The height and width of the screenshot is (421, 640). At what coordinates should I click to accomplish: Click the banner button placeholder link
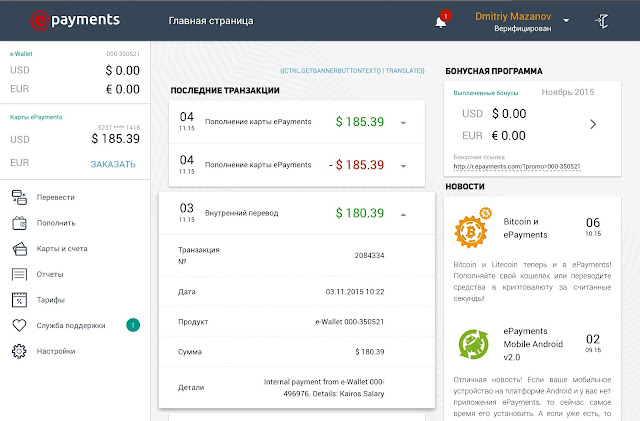(x=352, y=71)
